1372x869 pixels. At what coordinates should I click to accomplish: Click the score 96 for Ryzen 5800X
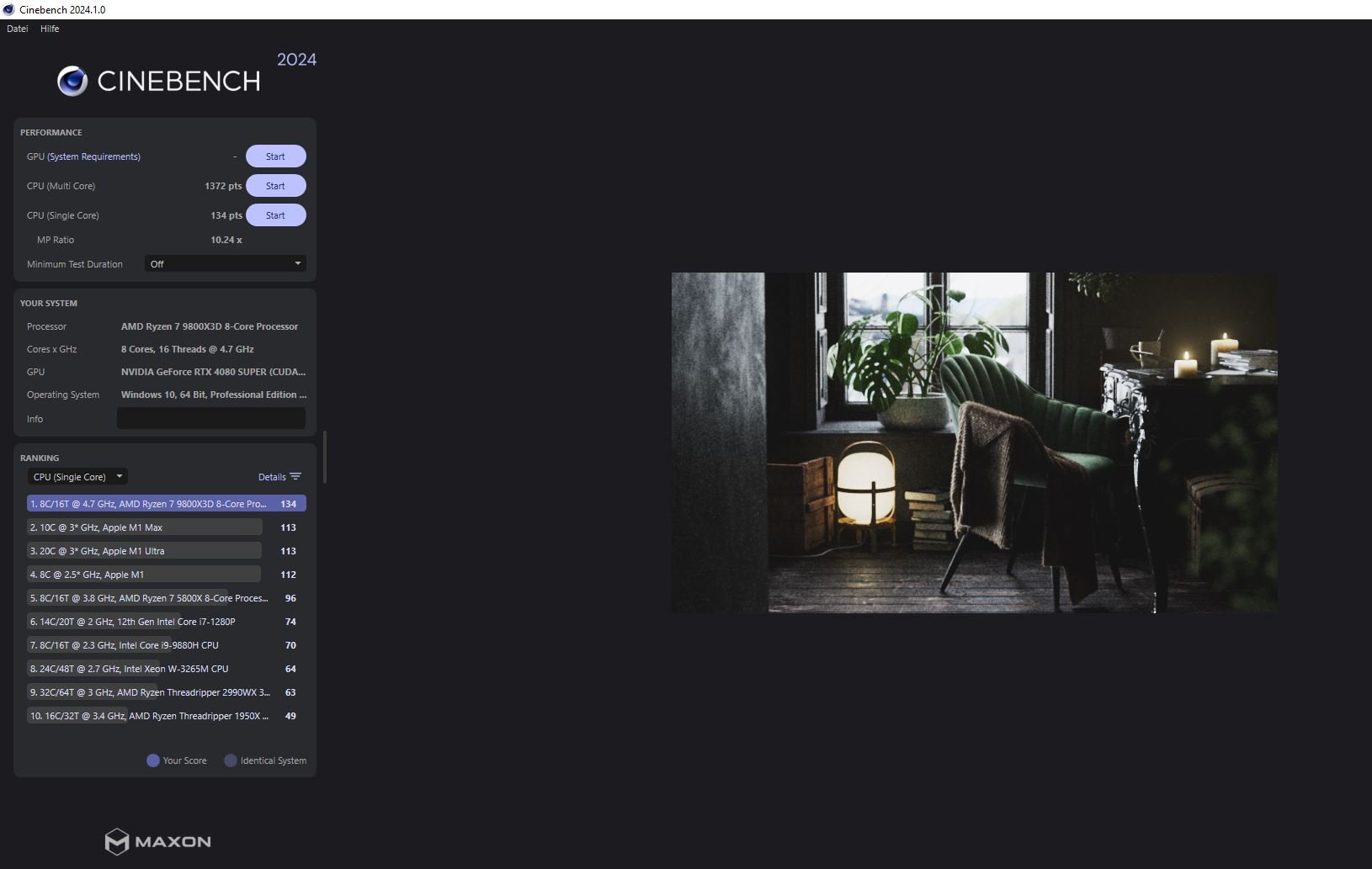tap(290, 598)
